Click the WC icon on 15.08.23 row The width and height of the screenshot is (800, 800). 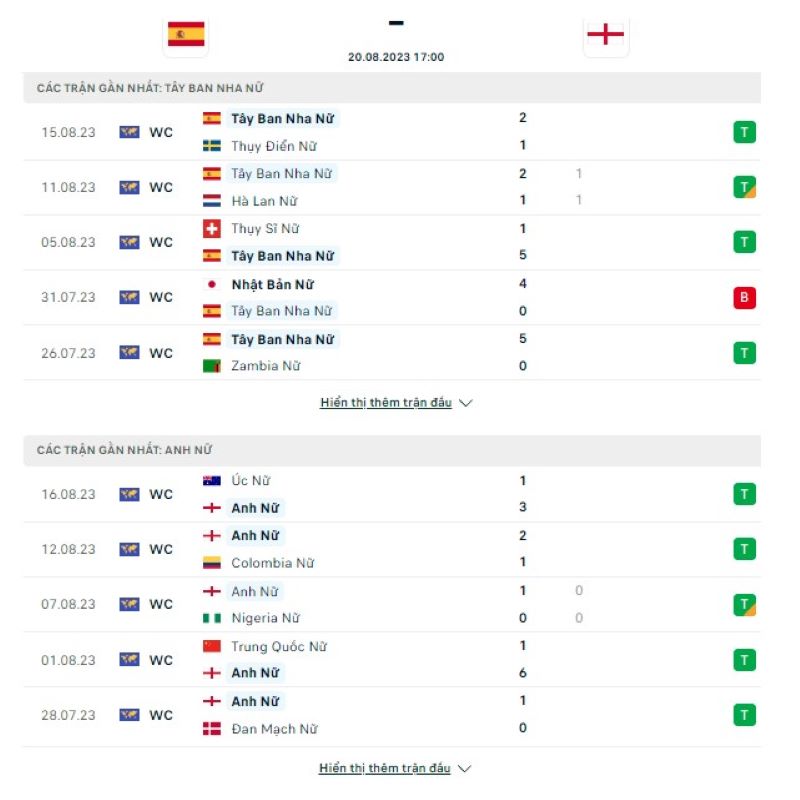pos(129,132)
